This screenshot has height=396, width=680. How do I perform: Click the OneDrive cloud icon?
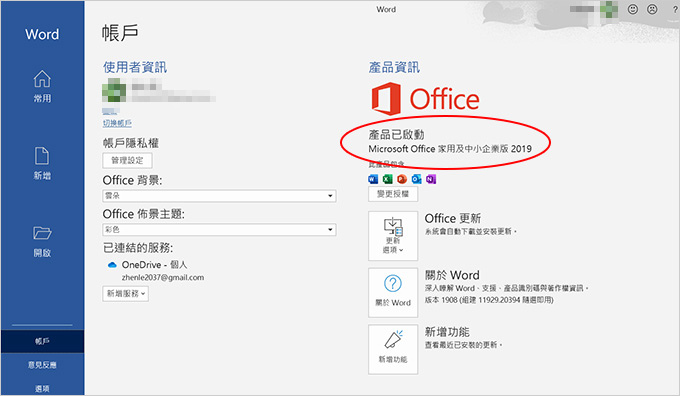(x=112, y=265)
